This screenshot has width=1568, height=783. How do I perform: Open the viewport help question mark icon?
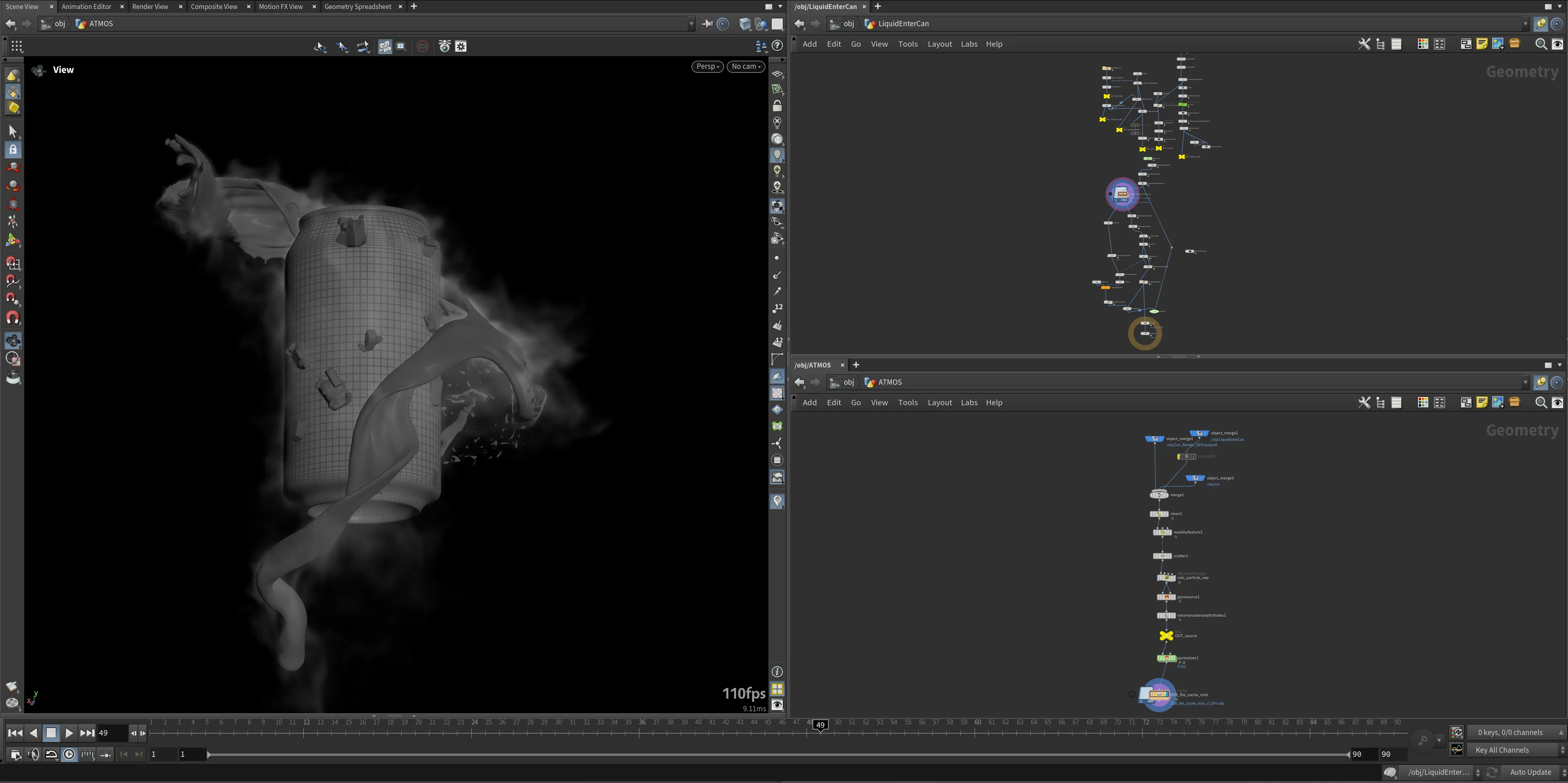click(x=777, y=45)
